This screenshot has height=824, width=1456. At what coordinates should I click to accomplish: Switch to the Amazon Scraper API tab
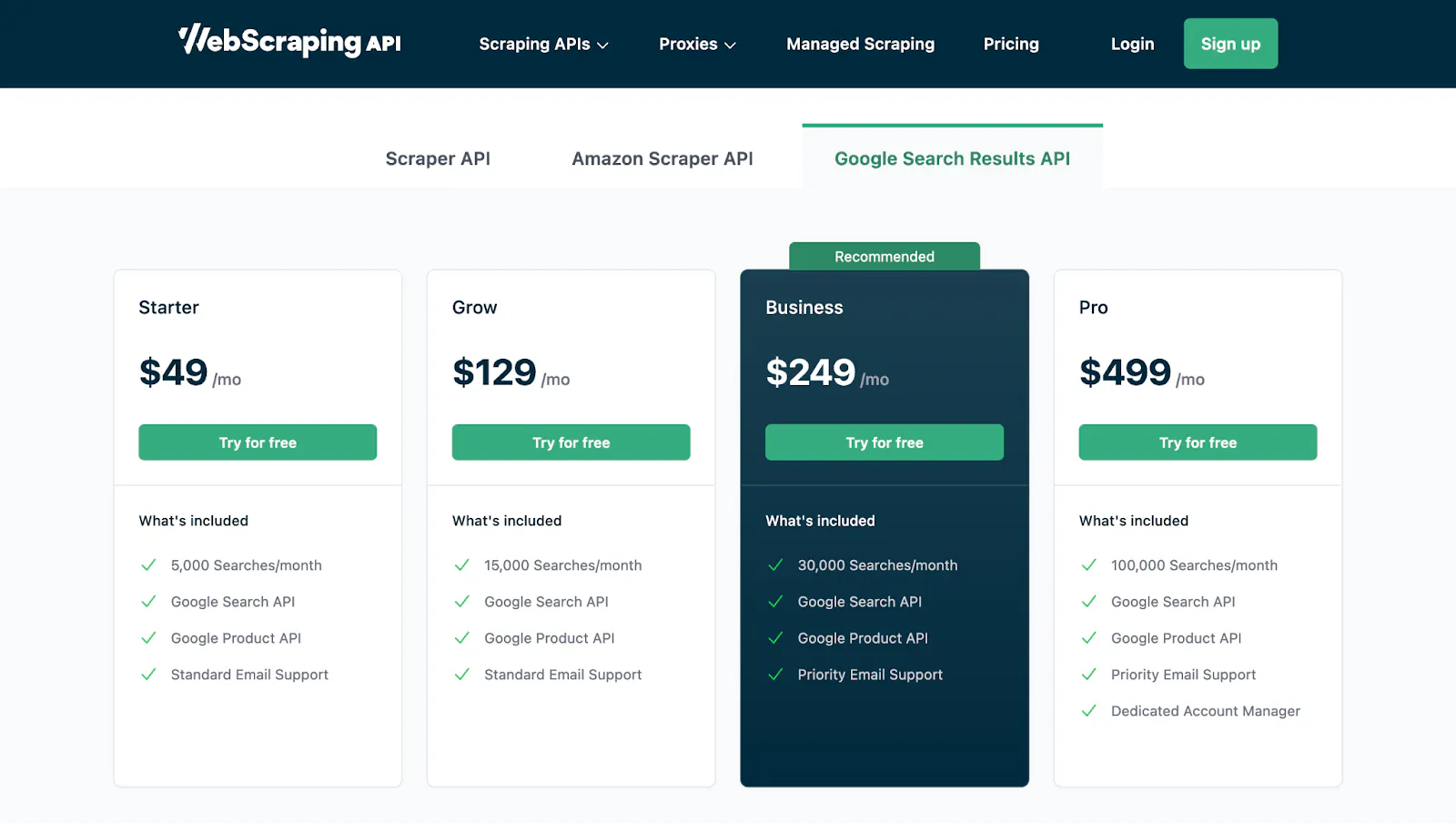pyautogui.click(x=662, y=158)
